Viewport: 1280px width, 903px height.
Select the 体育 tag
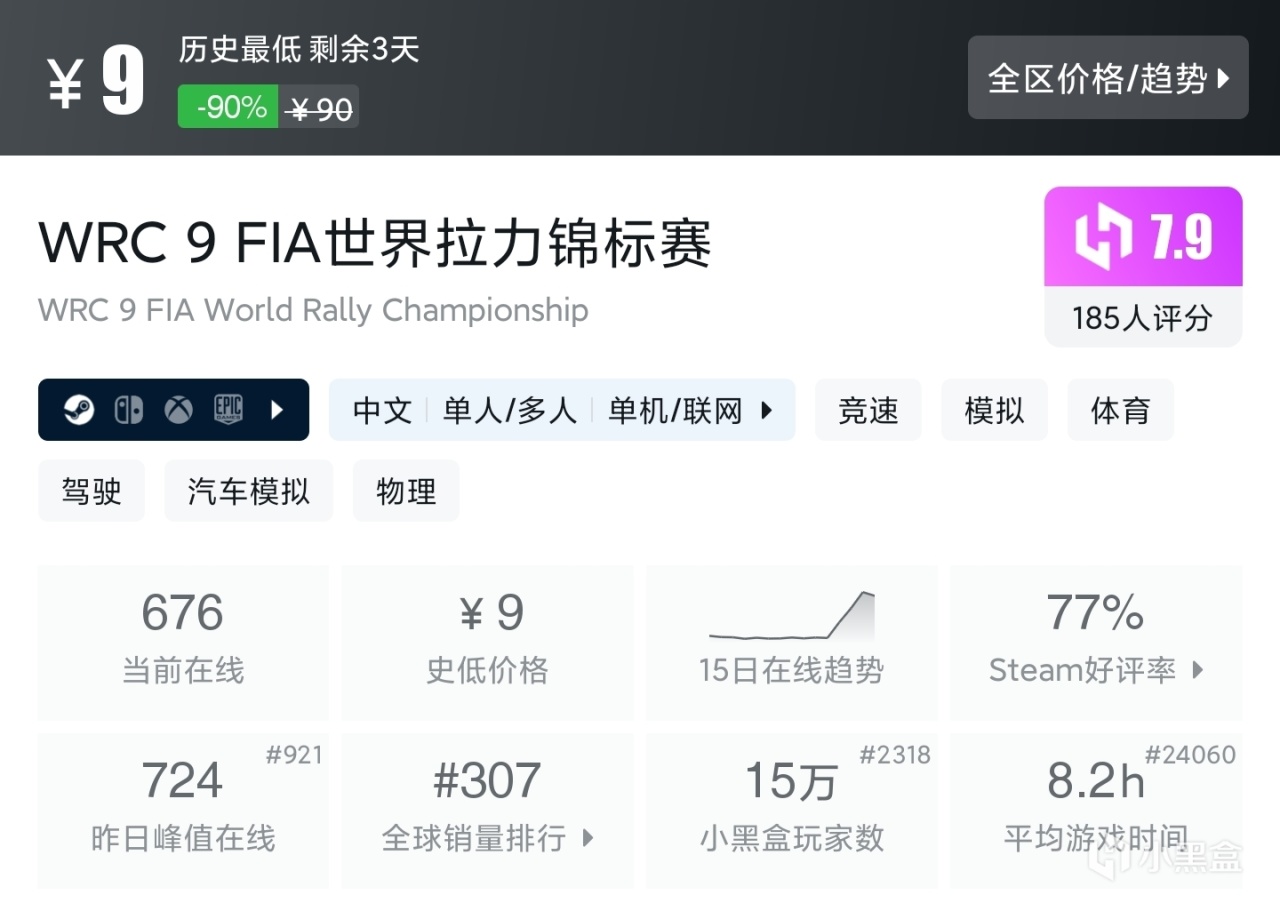(x=1120, y=410)
